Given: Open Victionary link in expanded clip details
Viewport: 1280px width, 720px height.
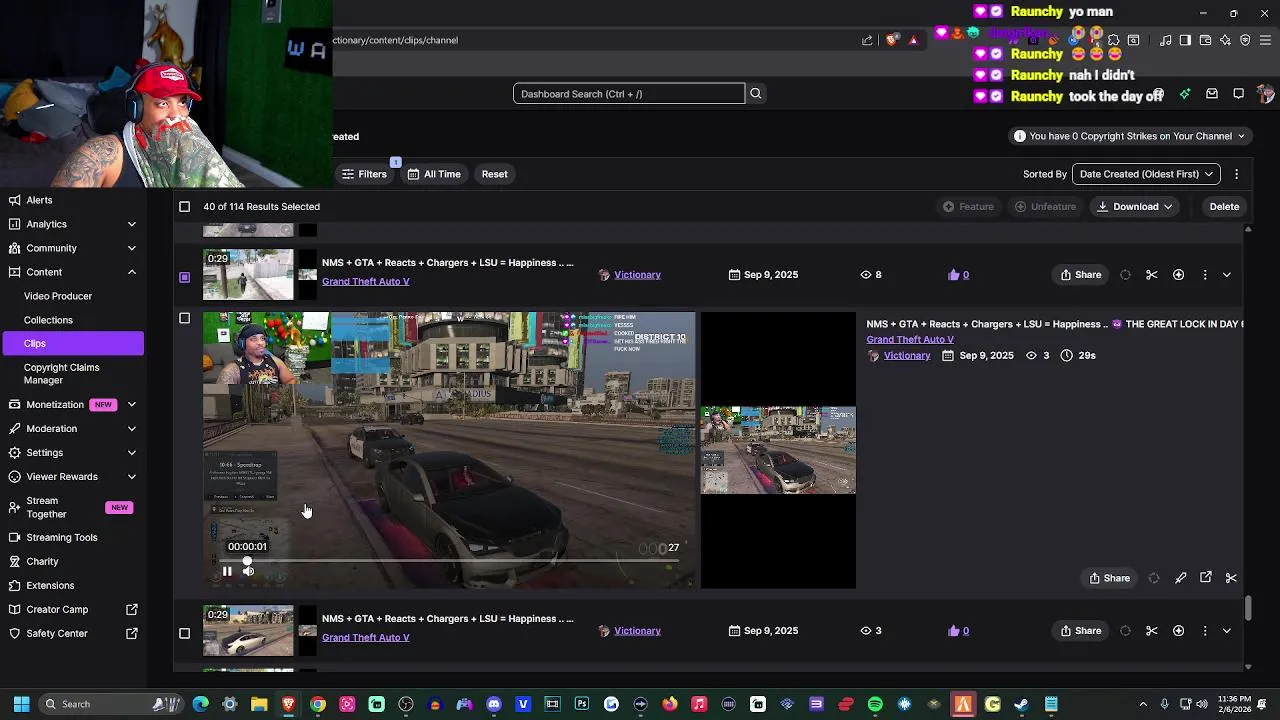Looking at the screenshot, I should [x=907, y=356].
